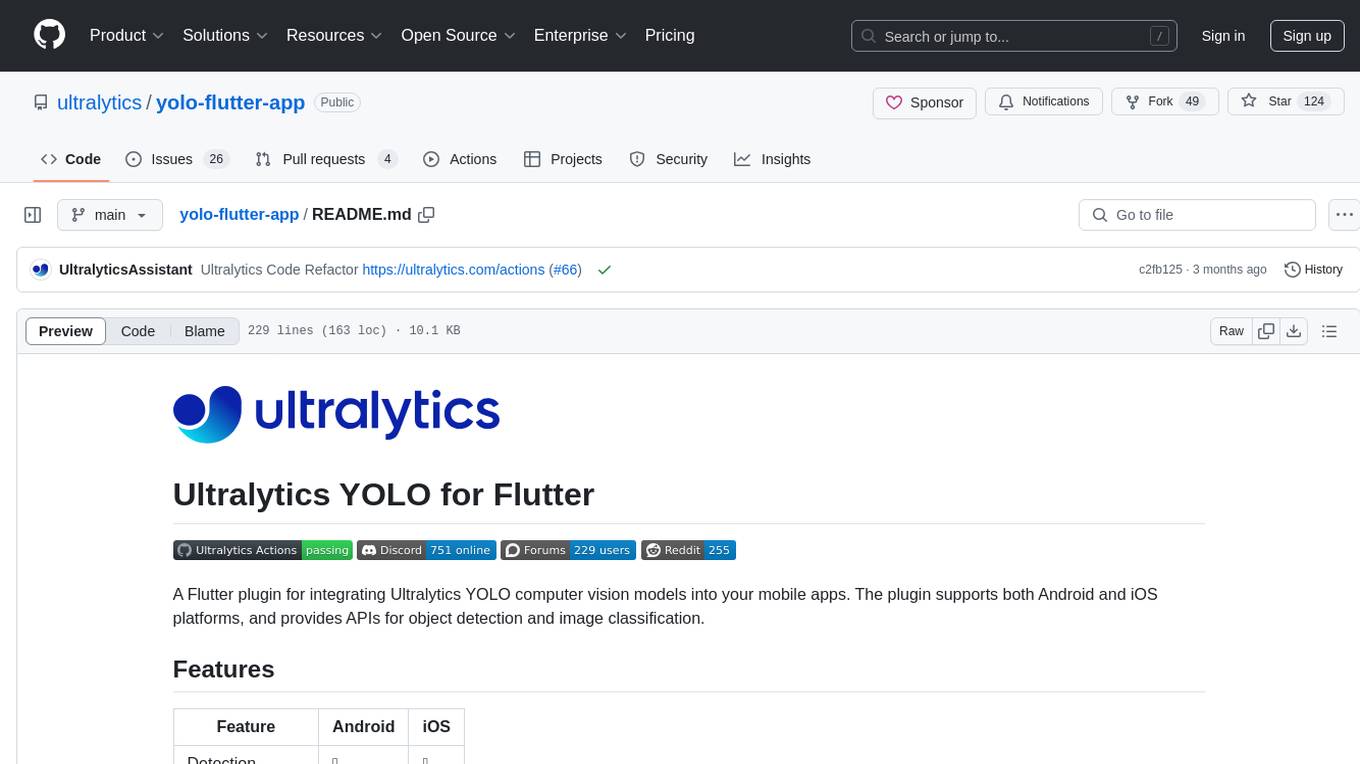Open the ultralytics owner link
This screenshot has width=1360, height=764.
pyautogui.click(x=99, y=102)
